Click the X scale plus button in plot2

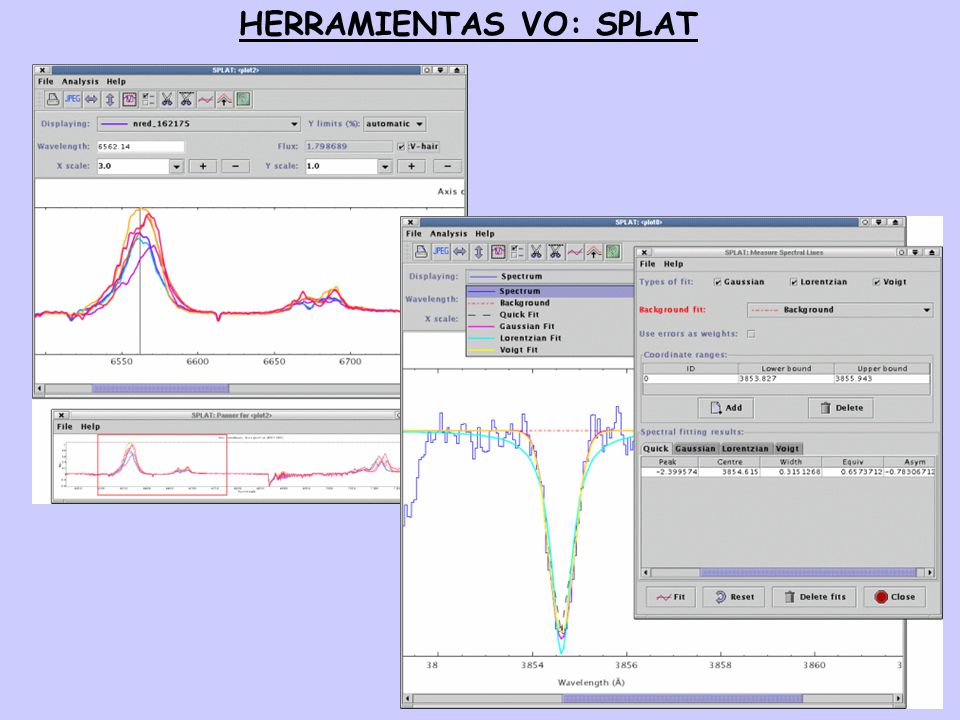[203, 166]
